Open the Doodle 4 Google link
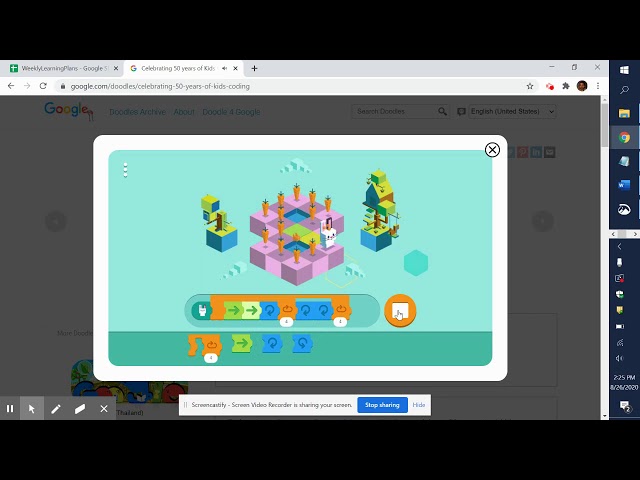 231,112
